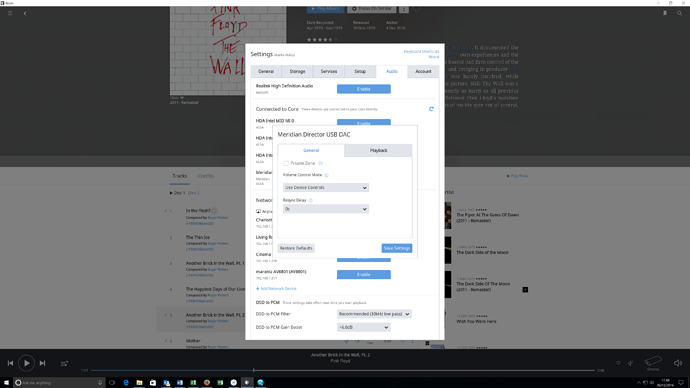Screen dimensions: 690x388
Task: Click the Restore Defaults button
Action: tap(296, 248)
